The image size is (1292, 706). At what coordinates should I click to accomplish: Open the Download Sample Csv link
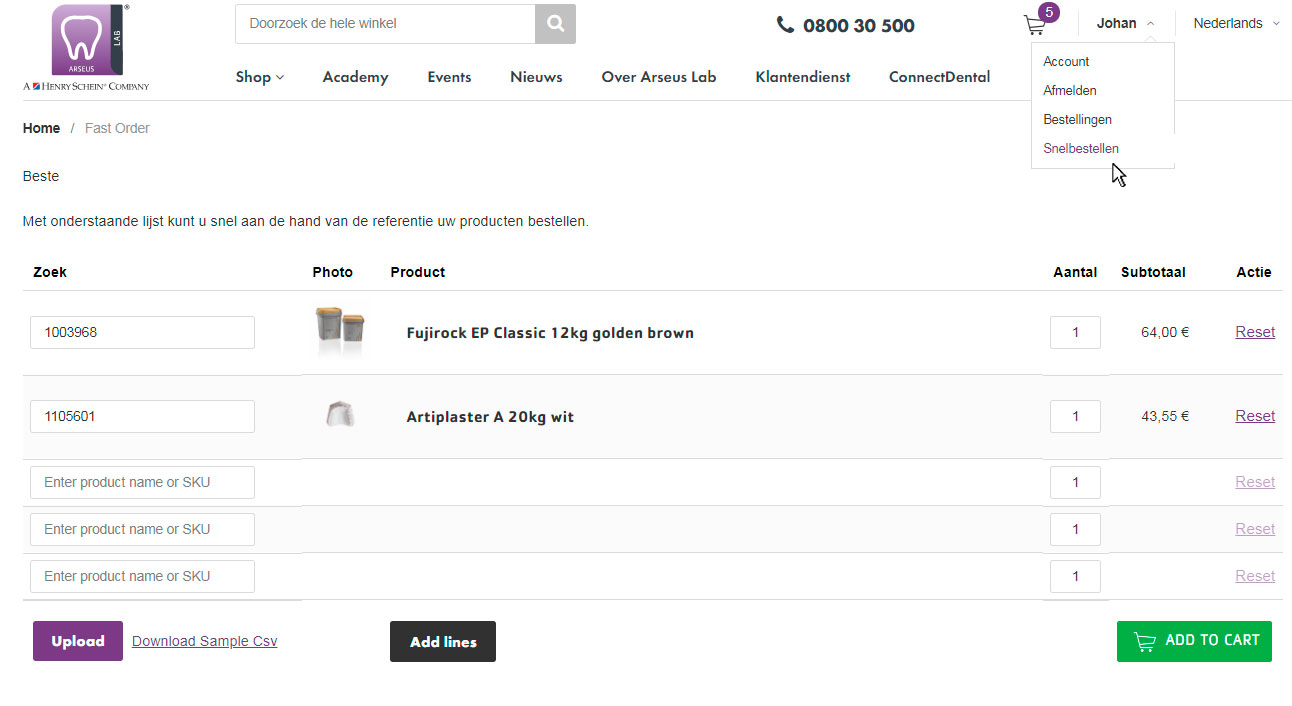(204, 641)
